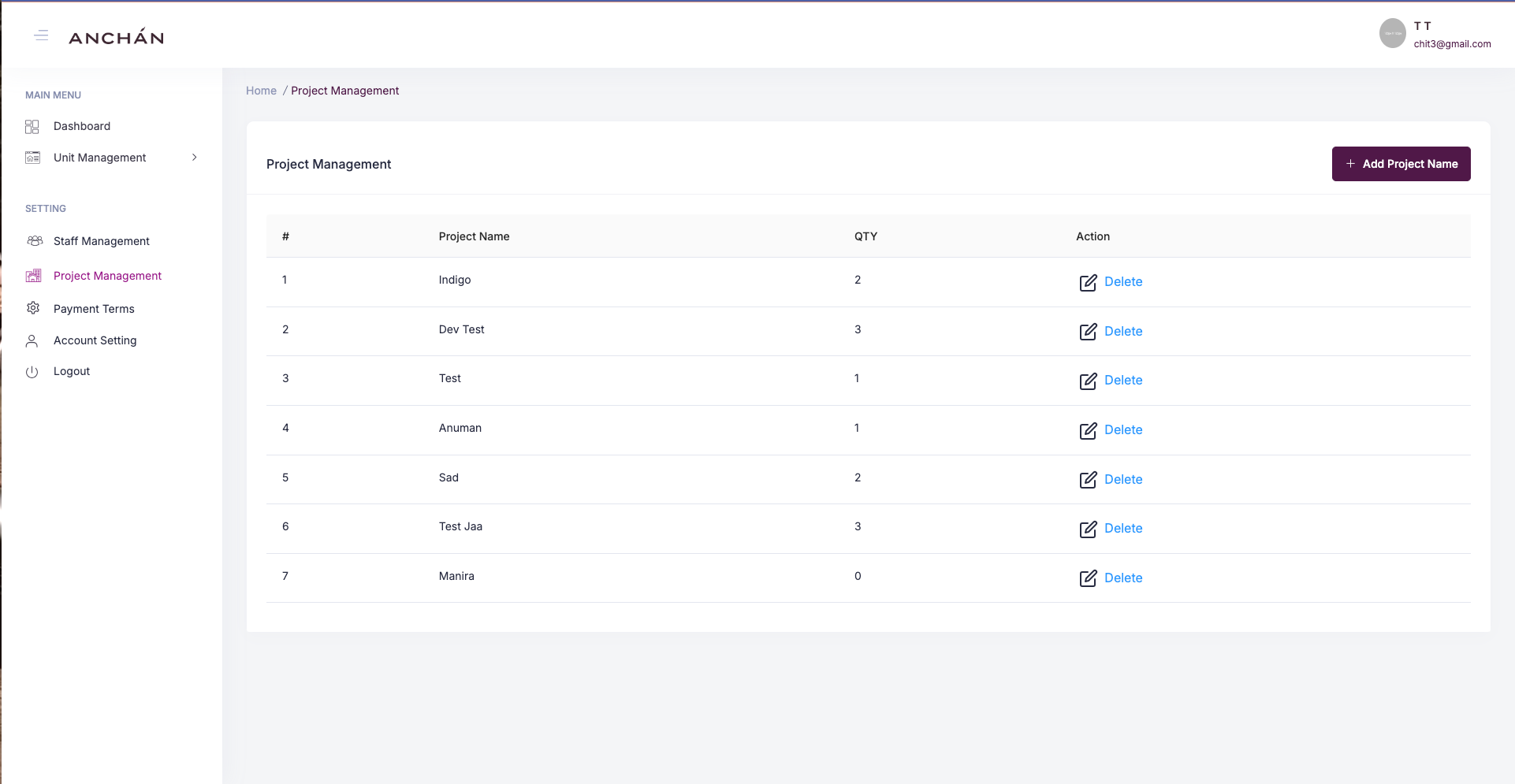Image resolution: width=1515 pixels, height=784 pixels.
Task: Open Dashboard from the main menu
Action: click(82, 126)
